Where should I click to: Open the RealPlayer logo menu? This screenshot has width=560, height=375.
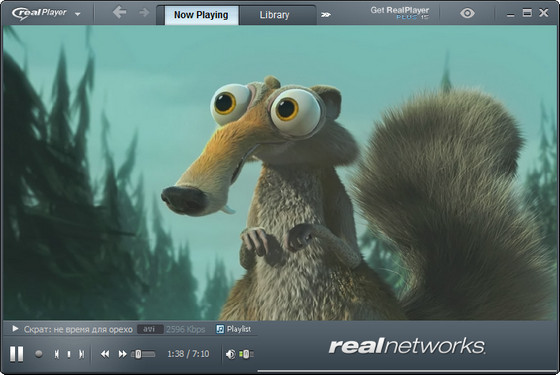[x=46, y=14]
